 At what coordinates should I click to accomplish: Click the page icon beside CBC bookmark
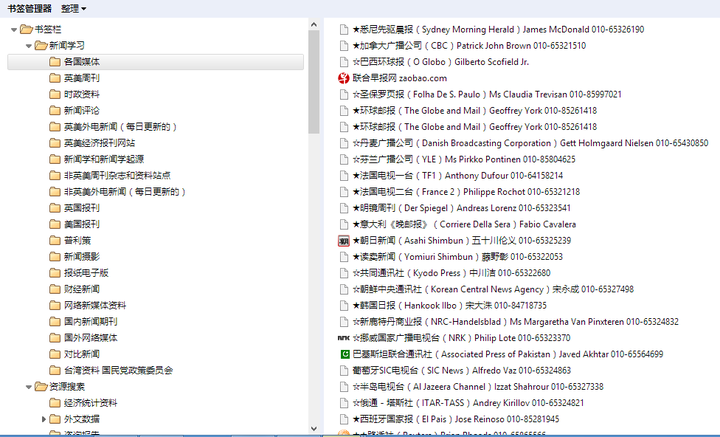(343, 45)
